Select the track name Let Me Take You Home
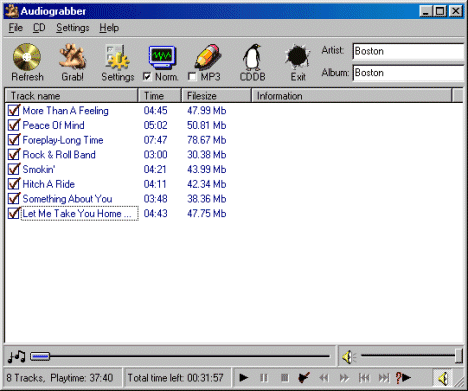 click(79, 213)
